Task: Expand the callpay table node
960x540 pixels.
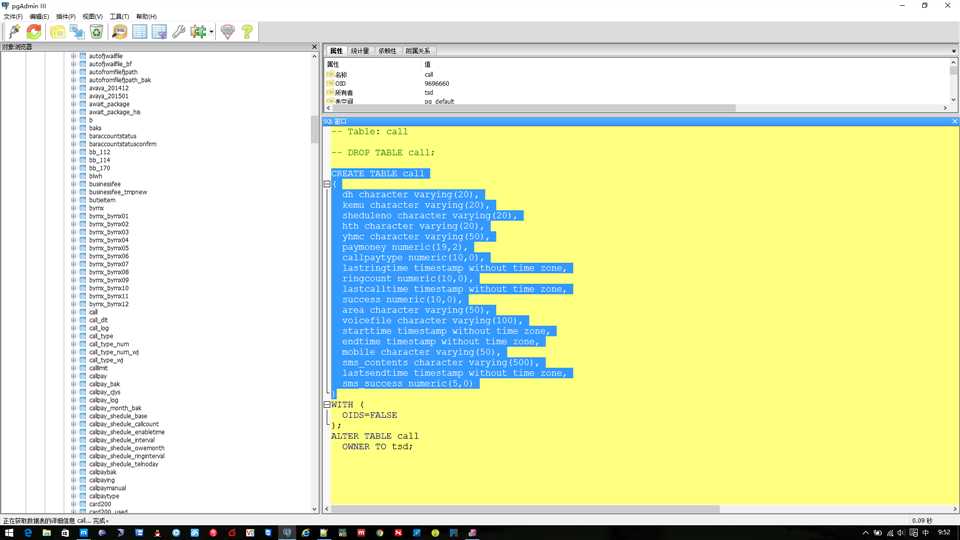Action: pos(73,376)
